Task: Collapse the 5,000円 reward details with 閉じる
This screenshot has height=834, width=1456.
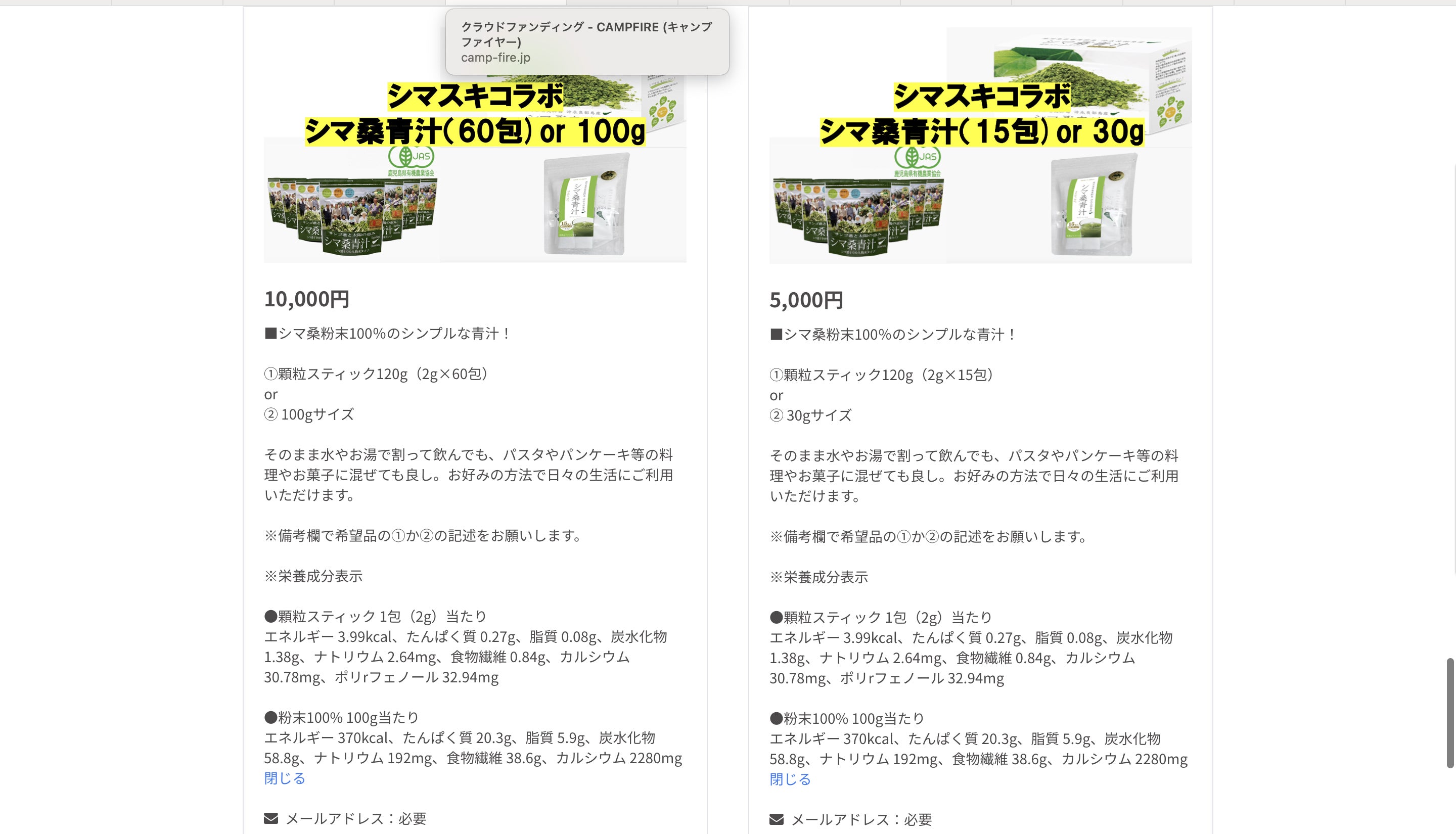Action: pos(790,779)
